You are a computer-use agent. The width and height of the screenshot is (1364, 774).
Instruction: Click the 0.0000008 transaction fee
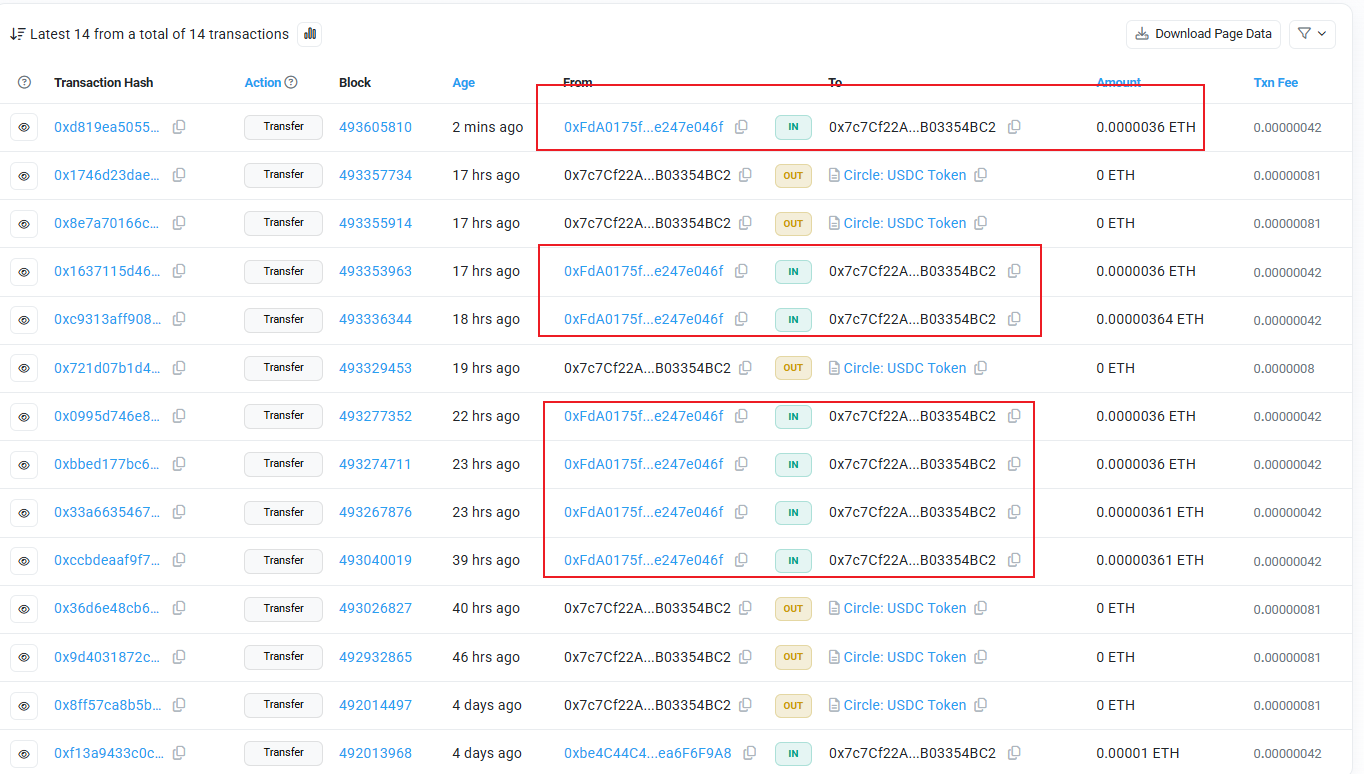point(1284,368)
